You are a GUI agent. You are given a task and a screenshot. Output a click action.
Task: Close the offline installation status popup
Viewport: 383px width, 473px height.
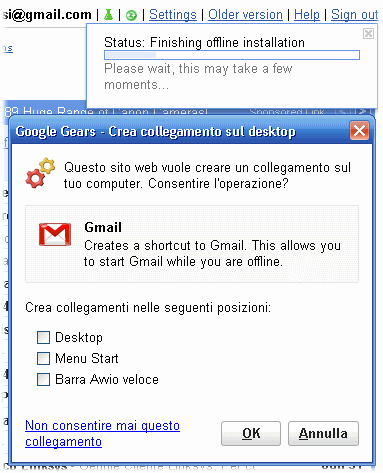coord(368,33)
